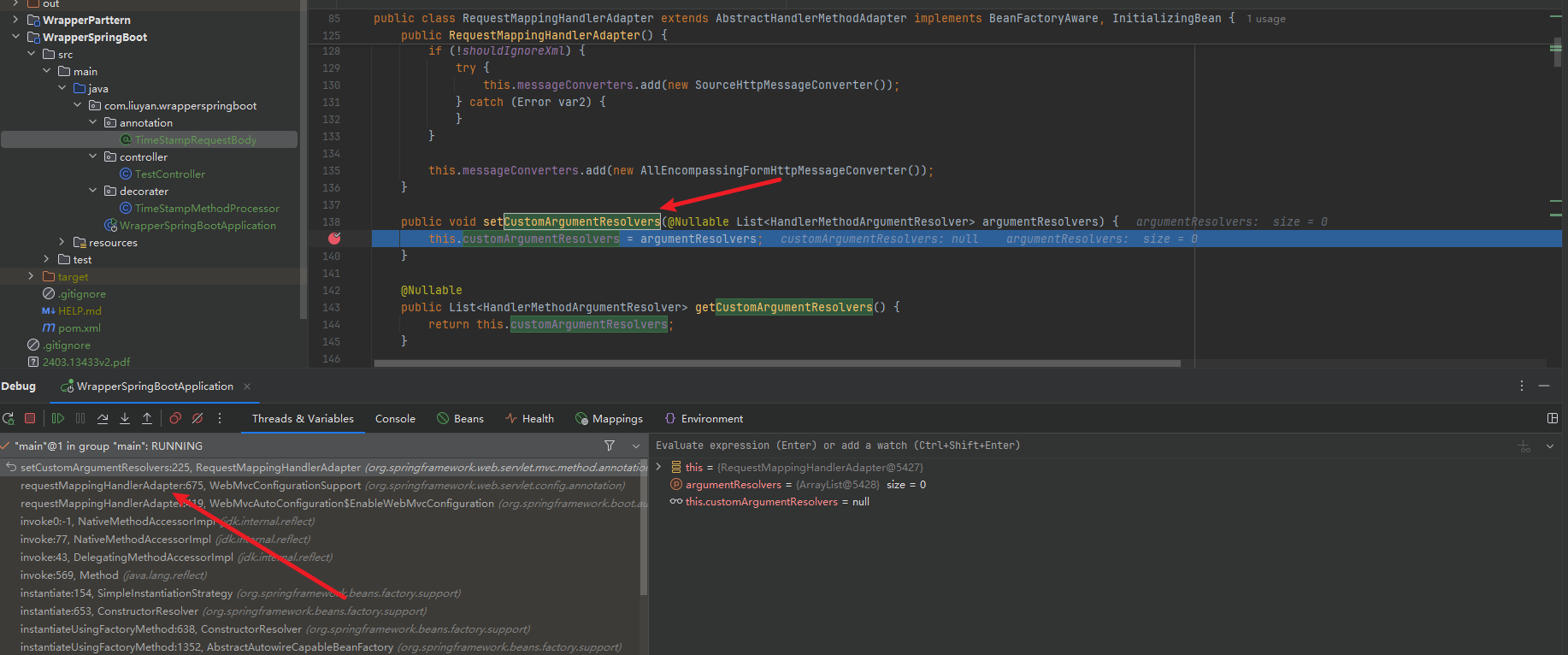Open the thread selector dropdown arrow
1568x655 pixels.
tap(635, 446)
